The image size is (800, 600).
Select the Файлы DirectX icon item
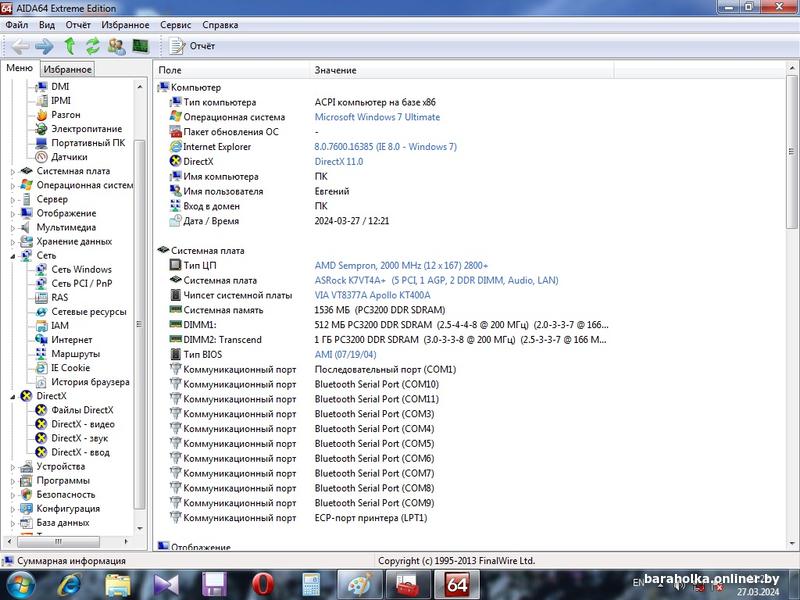[x=41, y=410]
